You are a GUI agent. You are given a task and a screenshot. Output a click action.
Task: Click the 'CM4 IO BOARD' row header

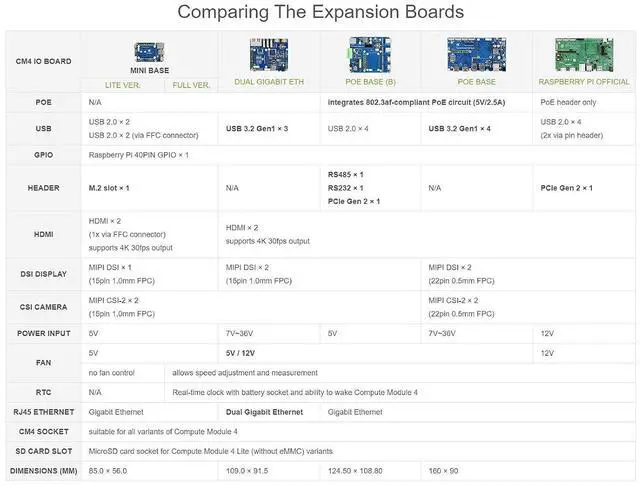pyautogui.click(x=43, y=61)
